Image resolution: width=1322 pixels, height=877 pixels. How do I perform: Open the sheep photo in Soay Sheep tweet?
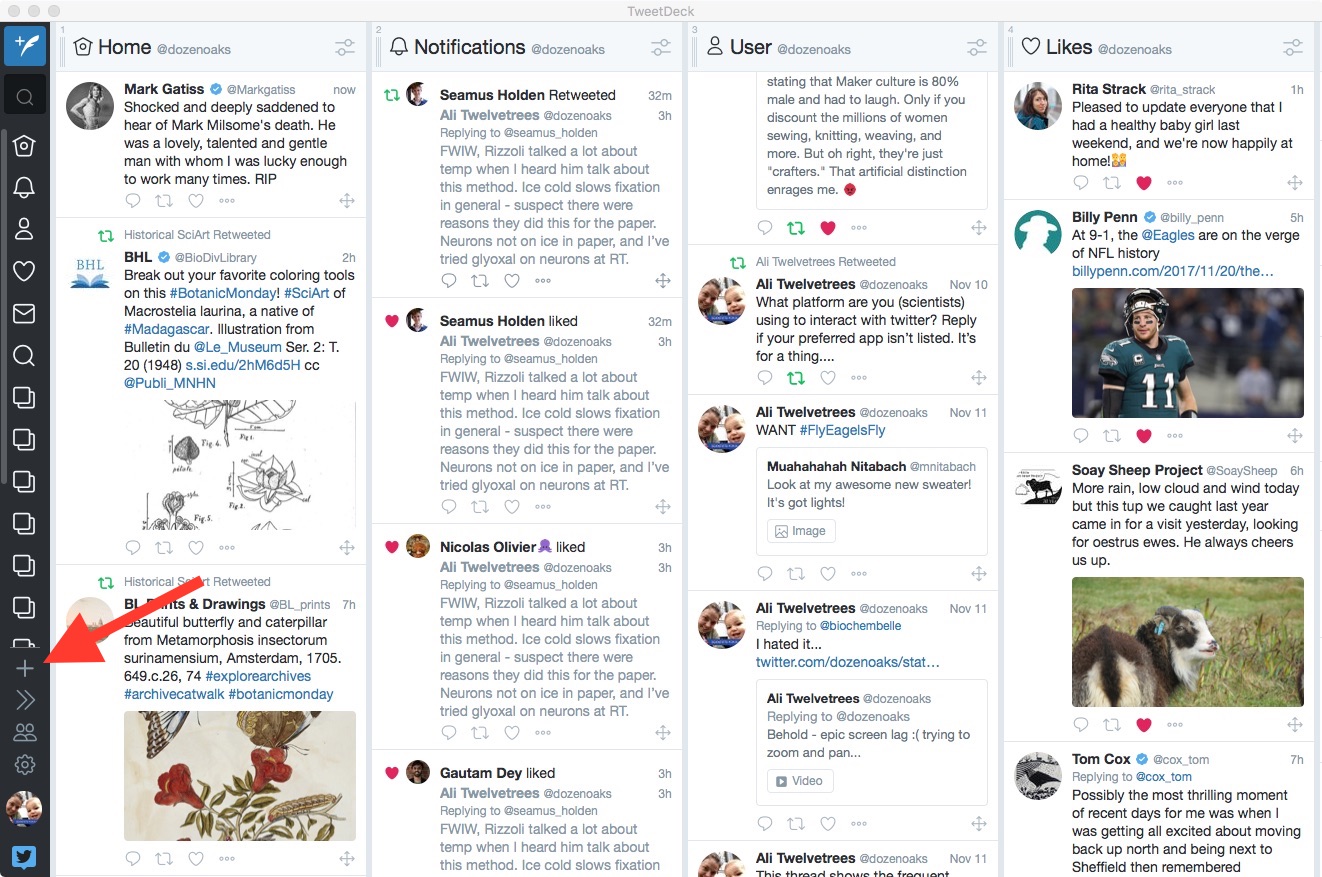[1187, 642]
